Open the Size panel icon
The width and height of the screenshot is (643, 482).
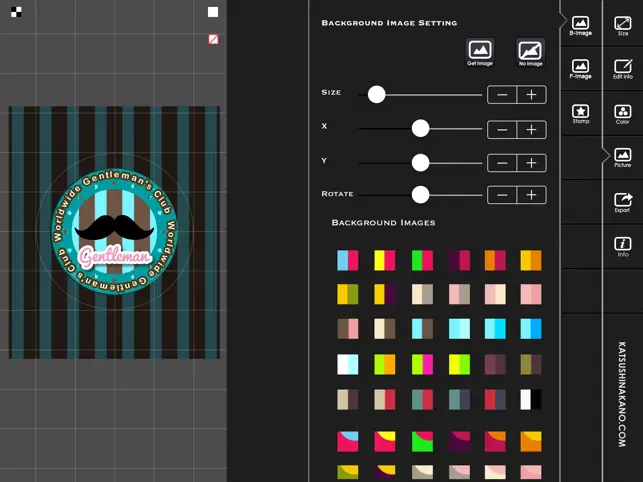[x=622, y=26]
